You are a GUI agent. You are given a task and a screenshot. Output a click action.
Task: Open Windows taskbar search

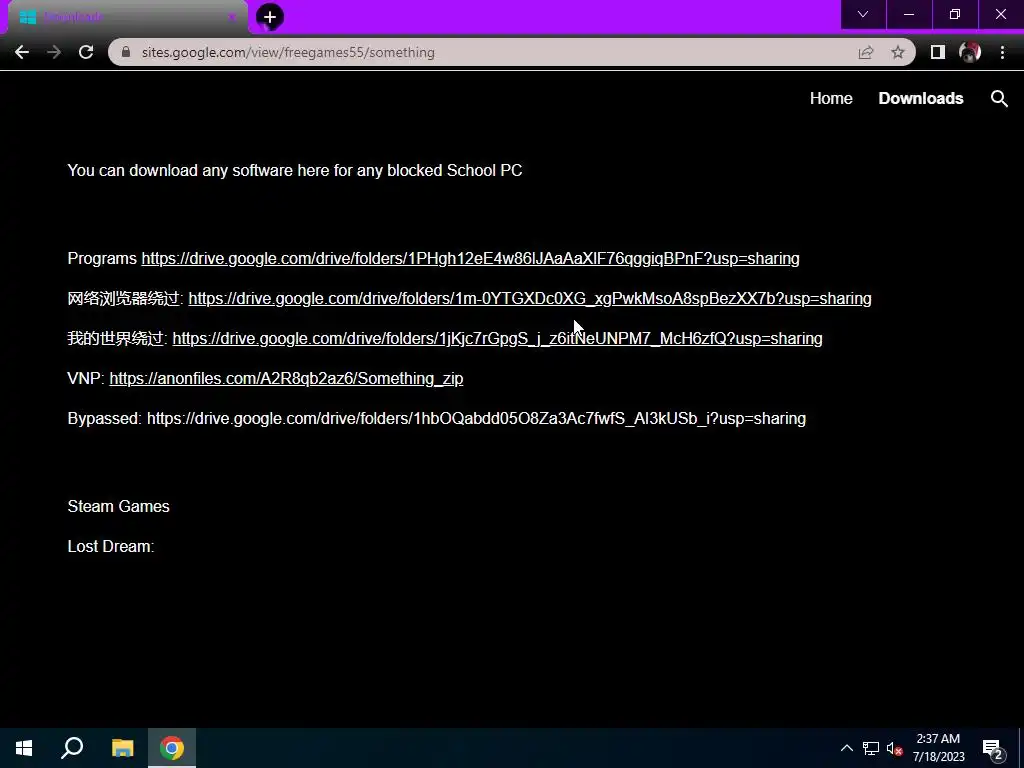[x=72, y=748]
